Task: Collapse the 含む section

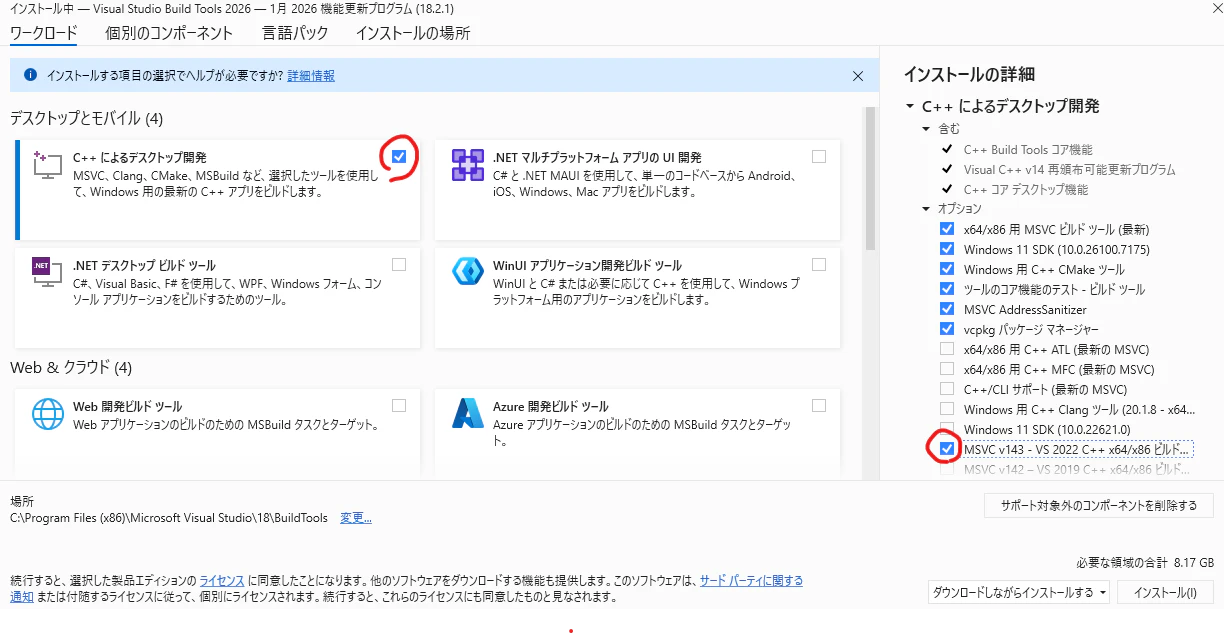Action: [x=927, y=129]
